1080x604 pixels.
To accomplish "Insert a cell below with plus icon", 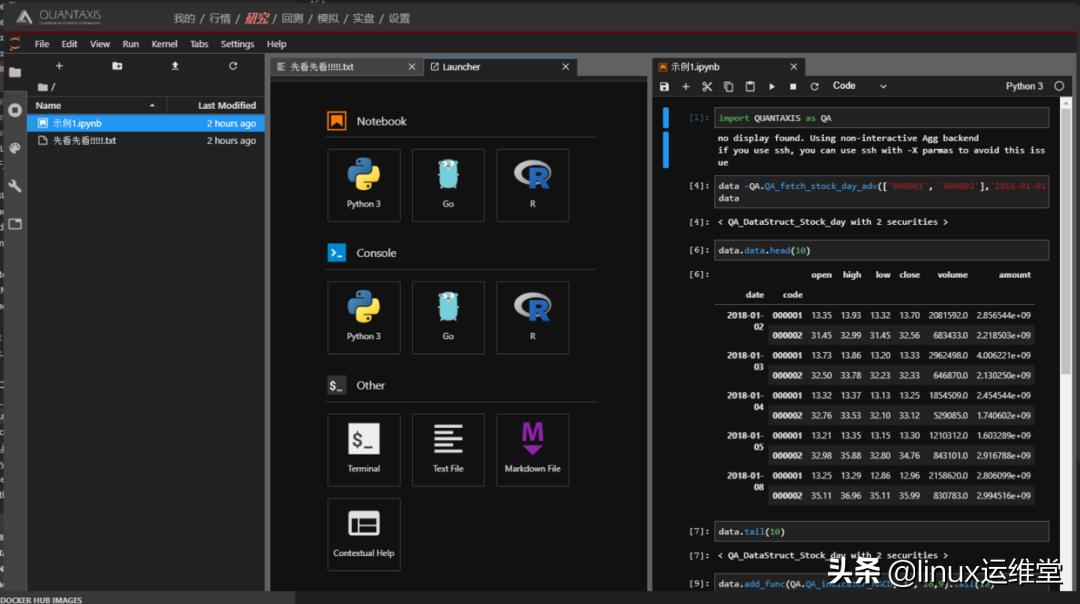I will coord(685,86).
